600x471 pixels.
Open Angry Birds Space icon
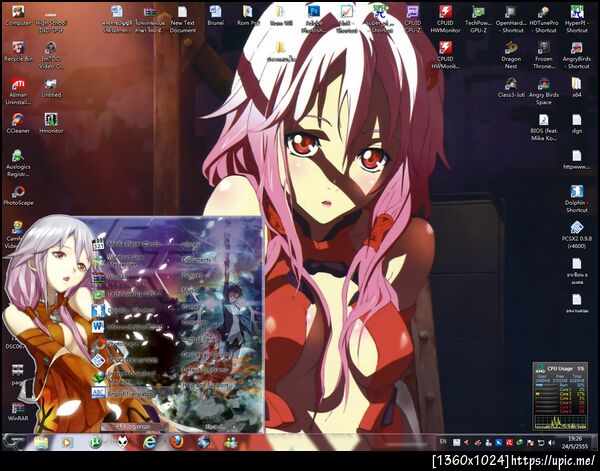pos(543,91)
